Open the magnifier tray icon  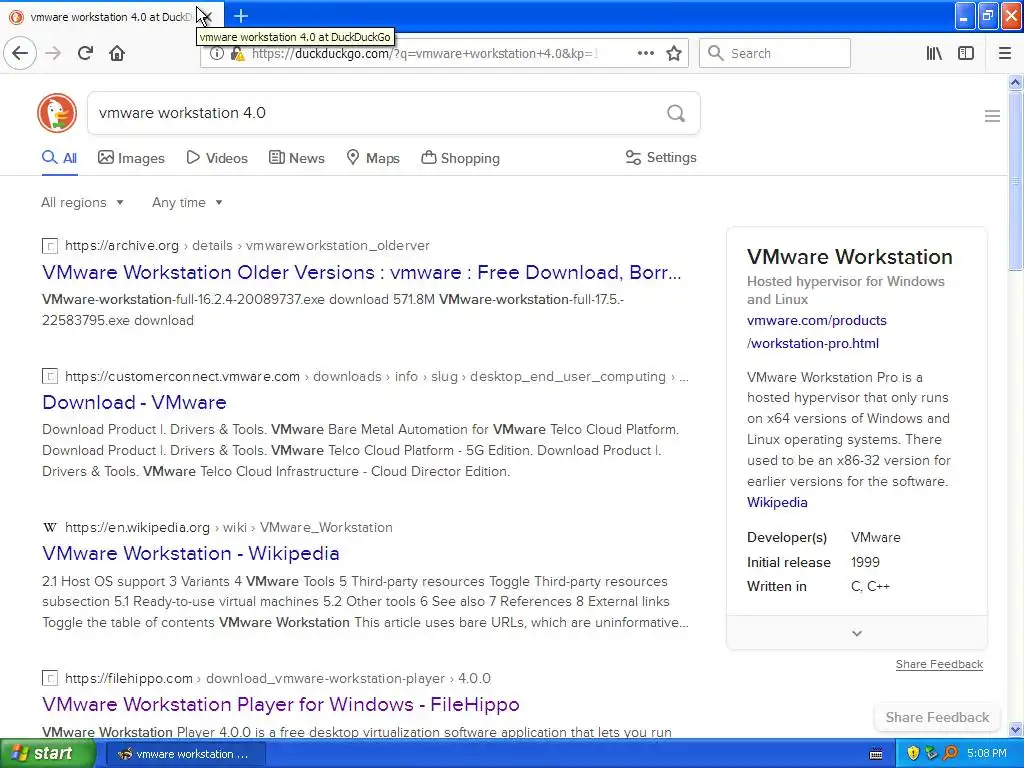coord(950,754)
